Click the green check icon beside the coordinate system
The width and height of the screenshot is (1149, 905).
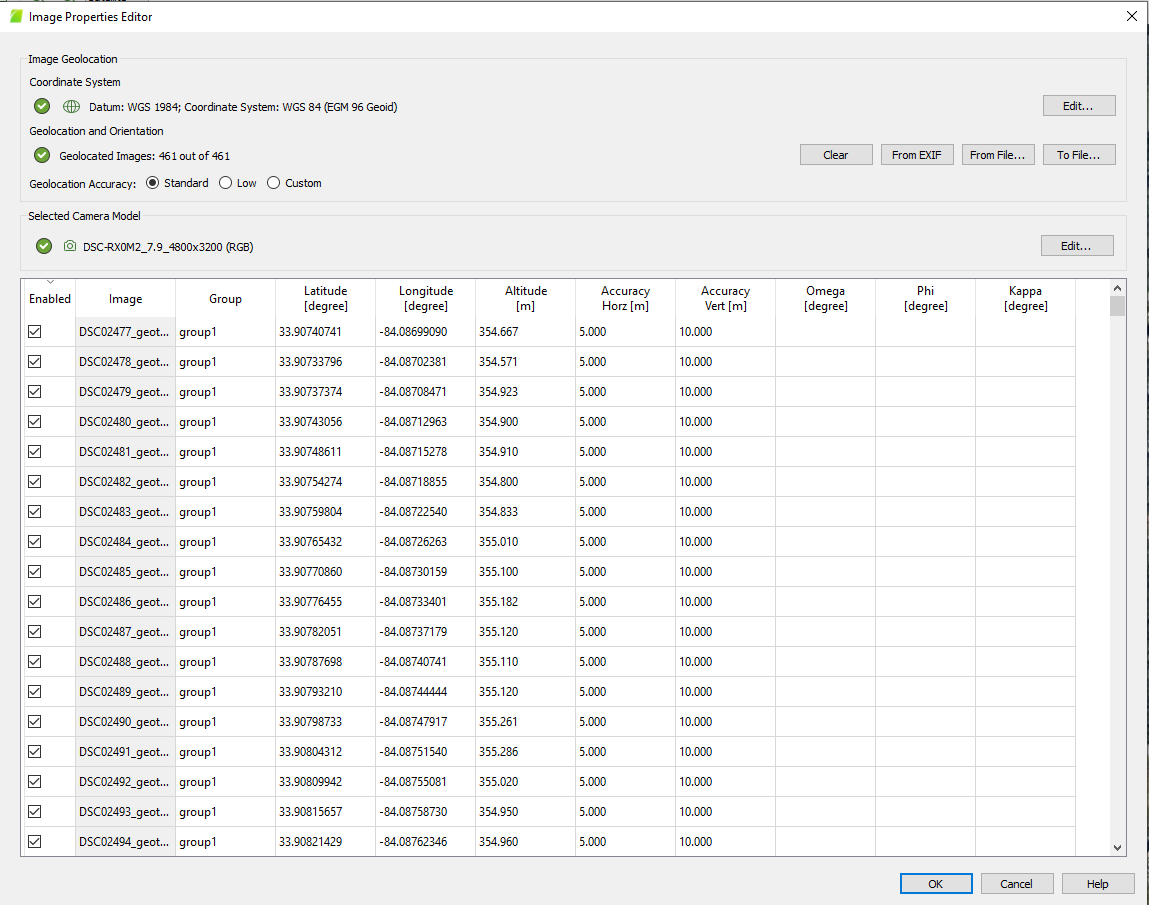pyautogui.click(x=41, y=106)
